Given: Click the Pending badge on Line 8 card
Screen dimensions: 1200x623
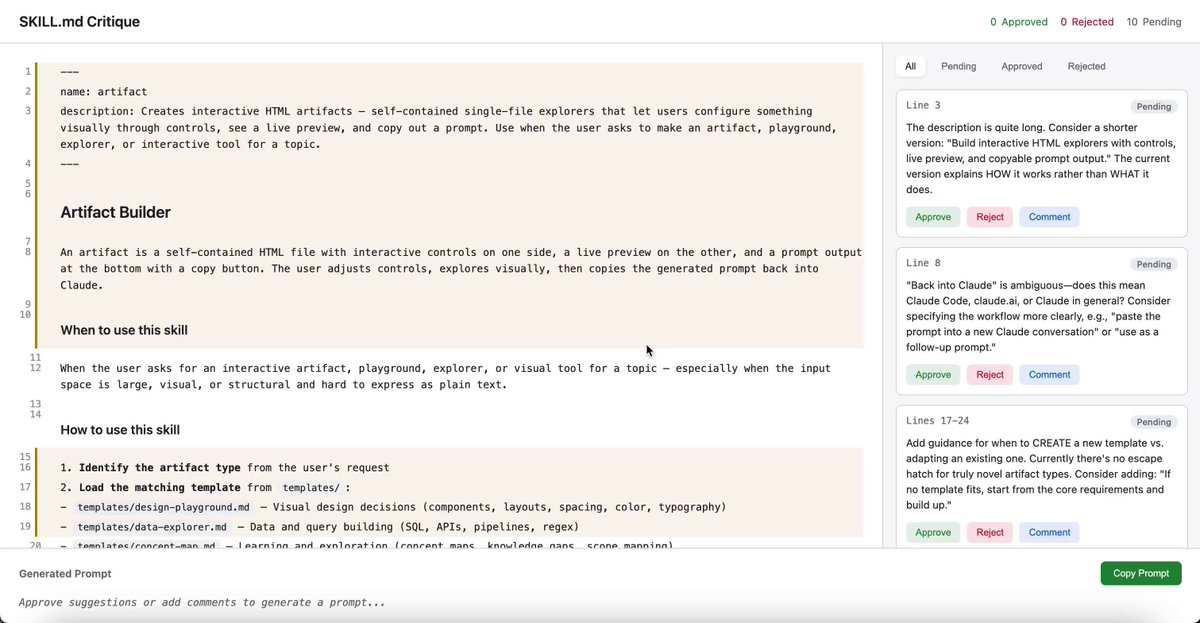Looking at the screenshot, I should click(x=1154, y=264).
